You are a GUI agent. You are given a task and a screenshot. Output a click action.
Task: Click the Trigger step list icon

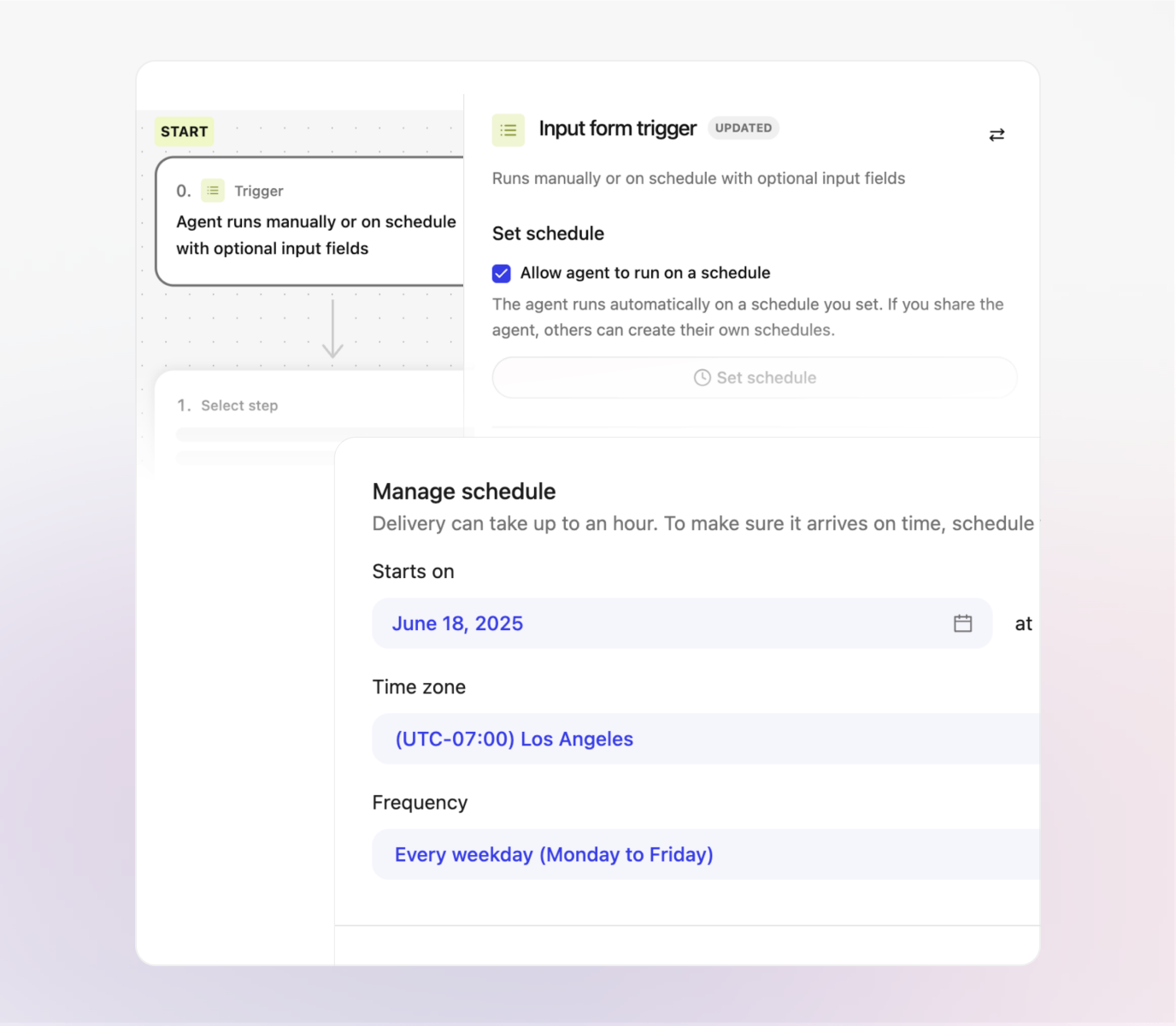[213, 190]
